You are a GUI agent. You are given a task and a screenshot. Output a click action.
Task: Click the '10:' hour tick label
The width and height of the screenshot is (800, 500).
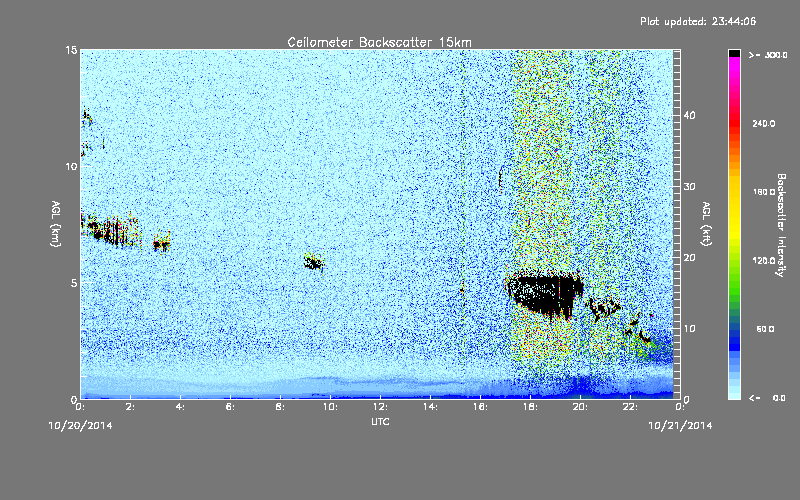[330, 407]
